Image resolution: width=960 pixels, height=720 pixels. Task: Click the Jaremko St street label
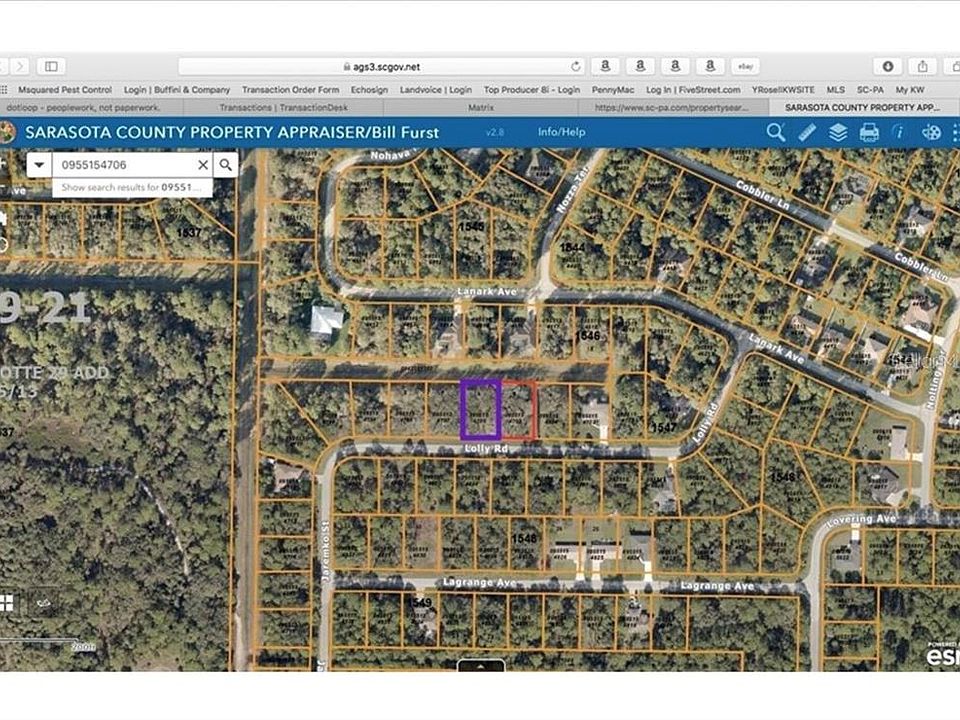click(x=326, y=552)
